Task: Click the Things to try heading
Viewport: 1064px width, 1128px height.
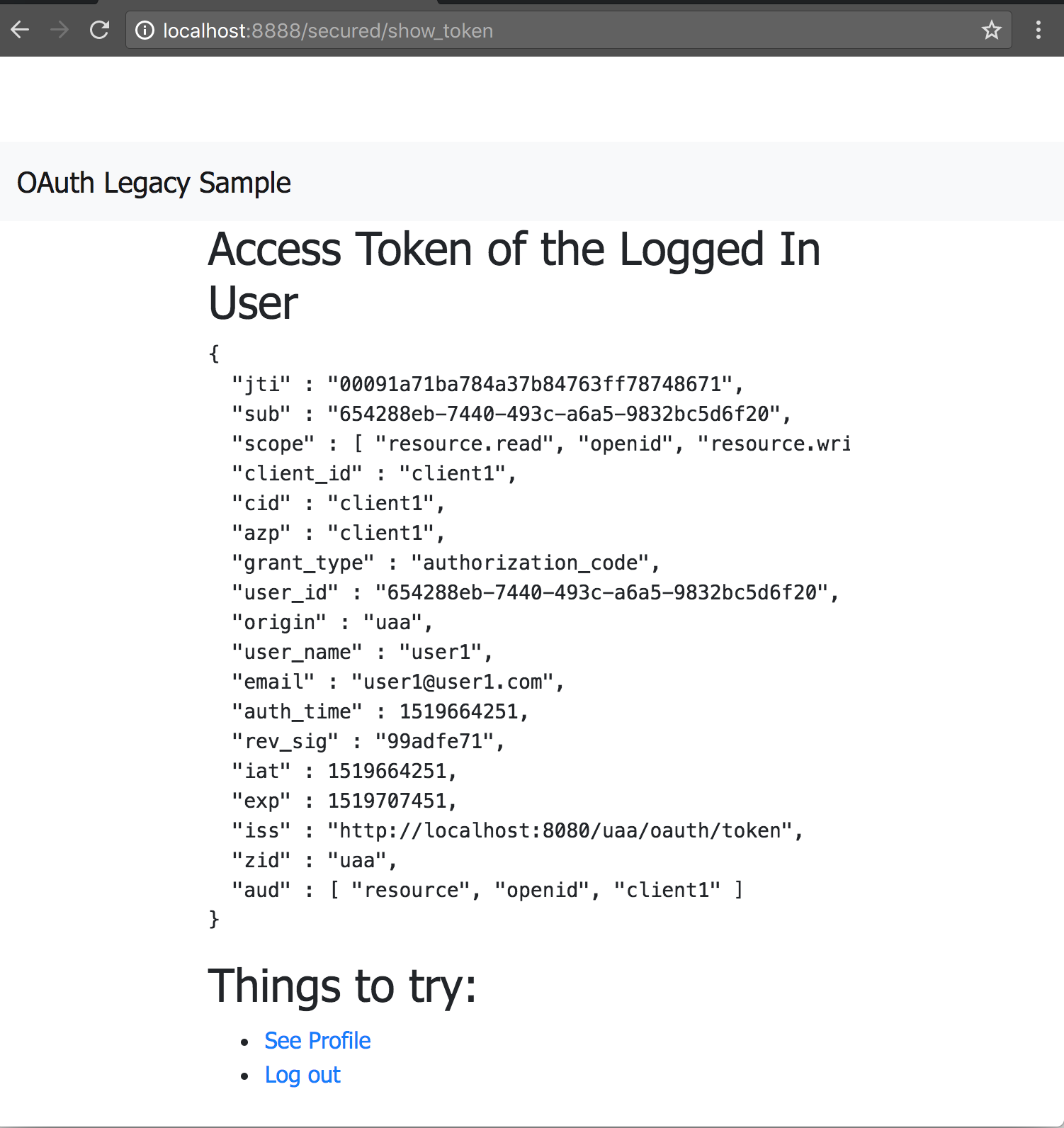Action: point(342,986)
